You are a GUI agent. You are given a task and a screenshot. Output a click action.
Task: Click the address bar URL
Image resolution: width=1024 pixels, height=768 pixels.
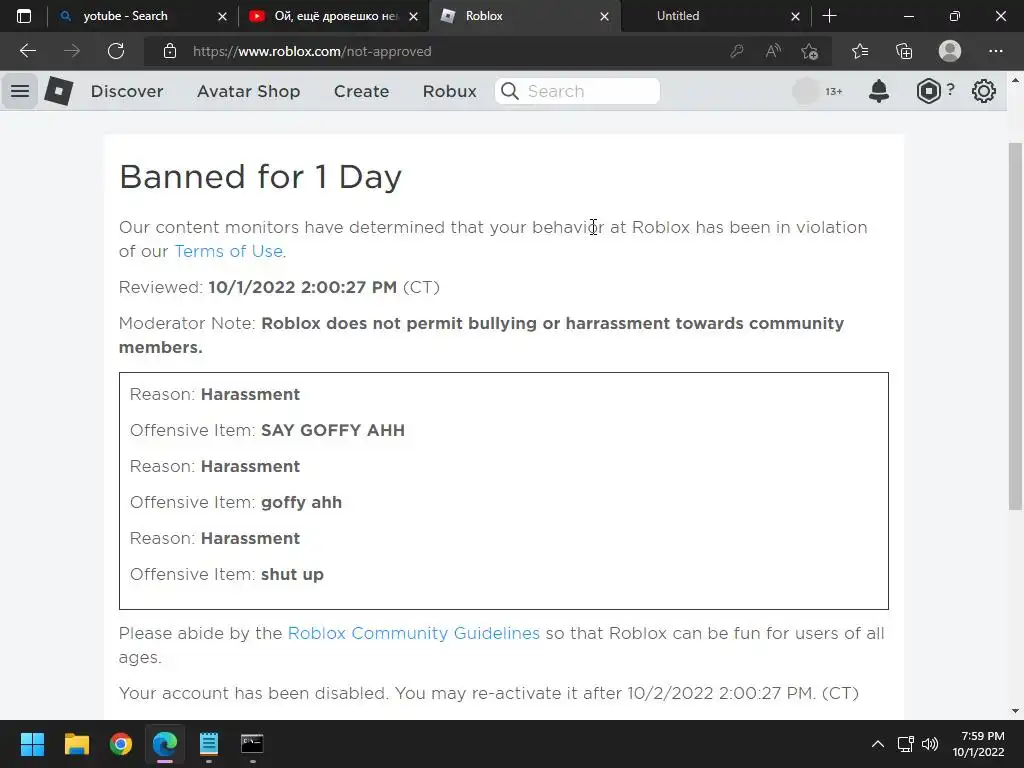coord(312,51)
